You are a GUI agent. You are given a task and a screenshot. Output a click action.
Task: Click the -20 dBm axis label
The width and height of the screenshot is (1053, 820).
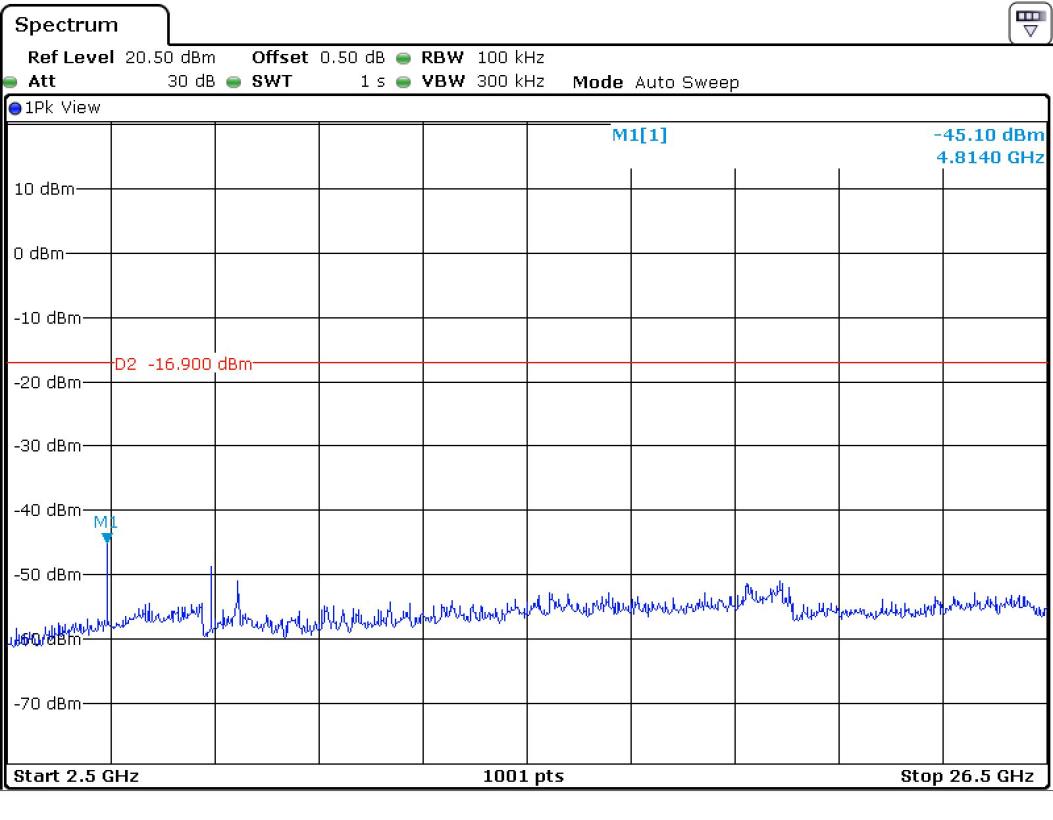(x=48, y=382)
